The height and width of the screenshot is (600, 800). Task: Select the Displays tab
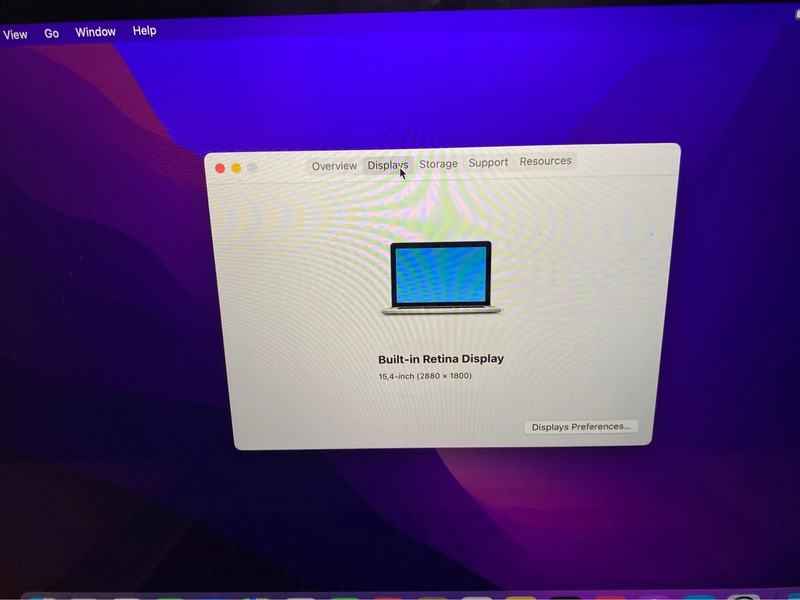388,165
